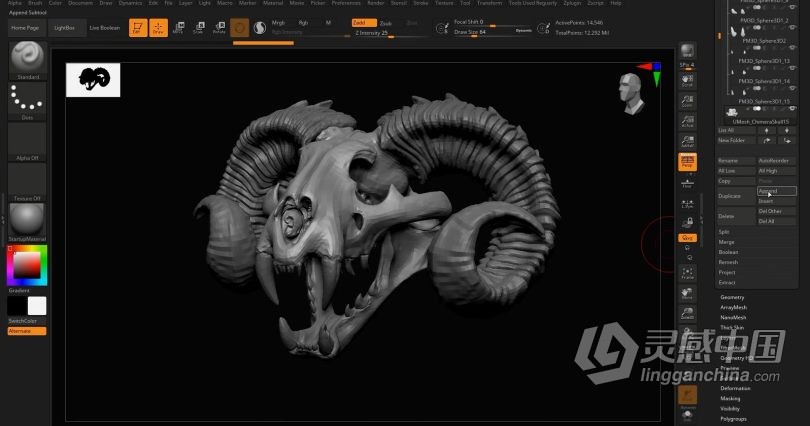Click the Actual size icon
This screenshot has width=810, height=426.
687,121
